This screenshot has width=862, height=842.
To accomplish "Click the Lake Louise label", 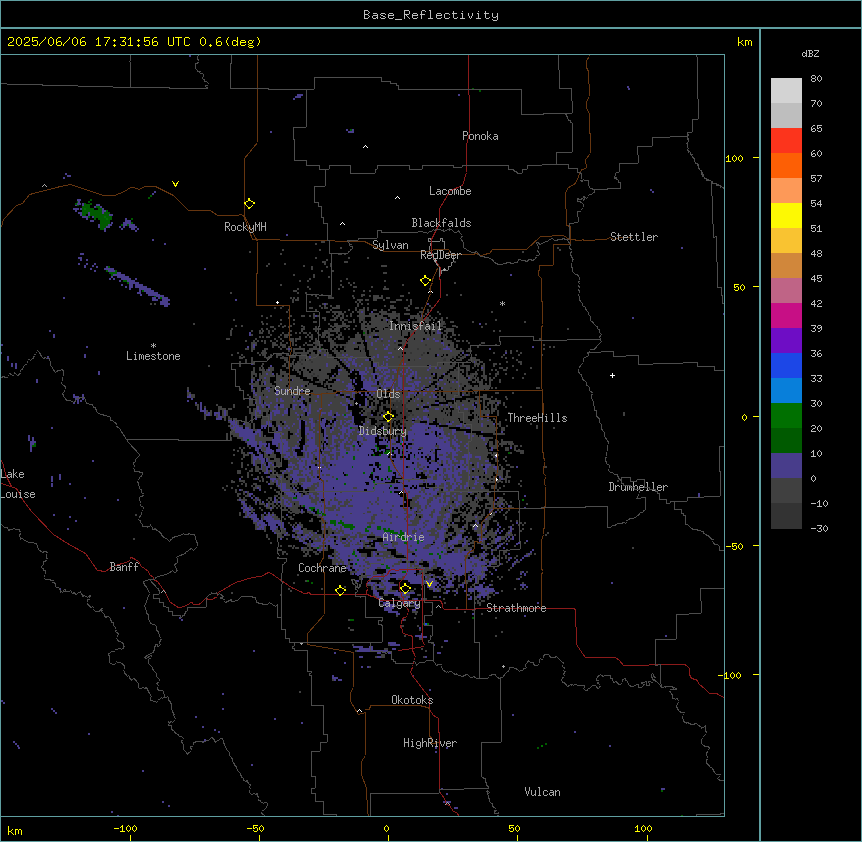I will [x=18, y=484].
